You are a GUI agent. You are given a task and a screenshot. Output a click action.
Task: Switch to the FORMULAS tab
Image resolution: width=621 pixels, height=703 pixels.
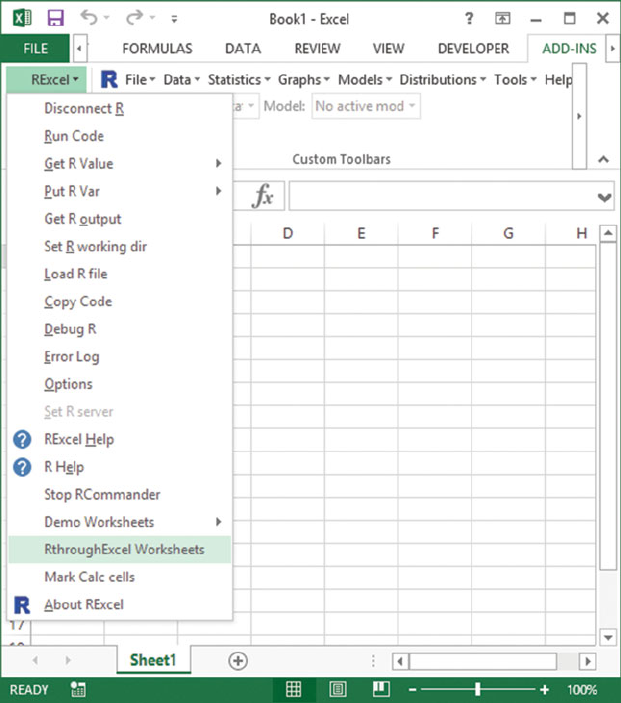pyautogui.click(x=157, y=48)
